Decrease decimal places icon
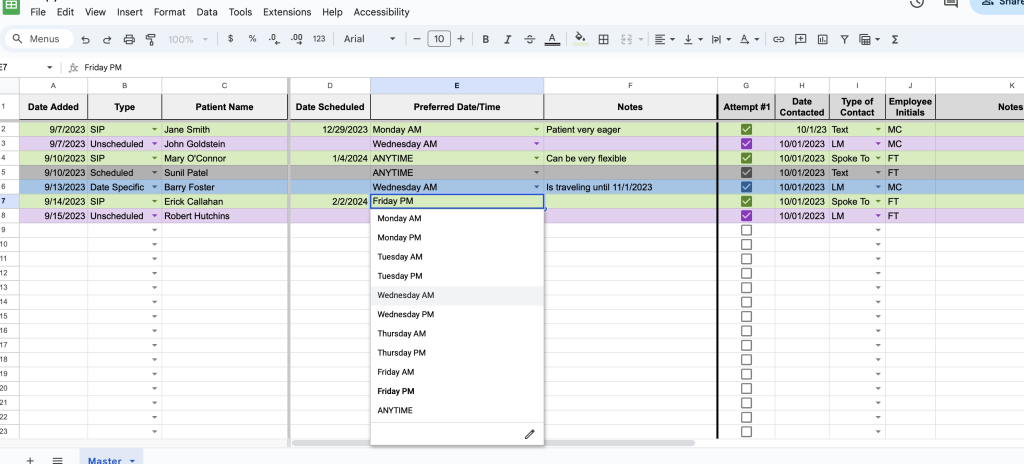Screen dimensions: 1024x464 tap(274, 39)
